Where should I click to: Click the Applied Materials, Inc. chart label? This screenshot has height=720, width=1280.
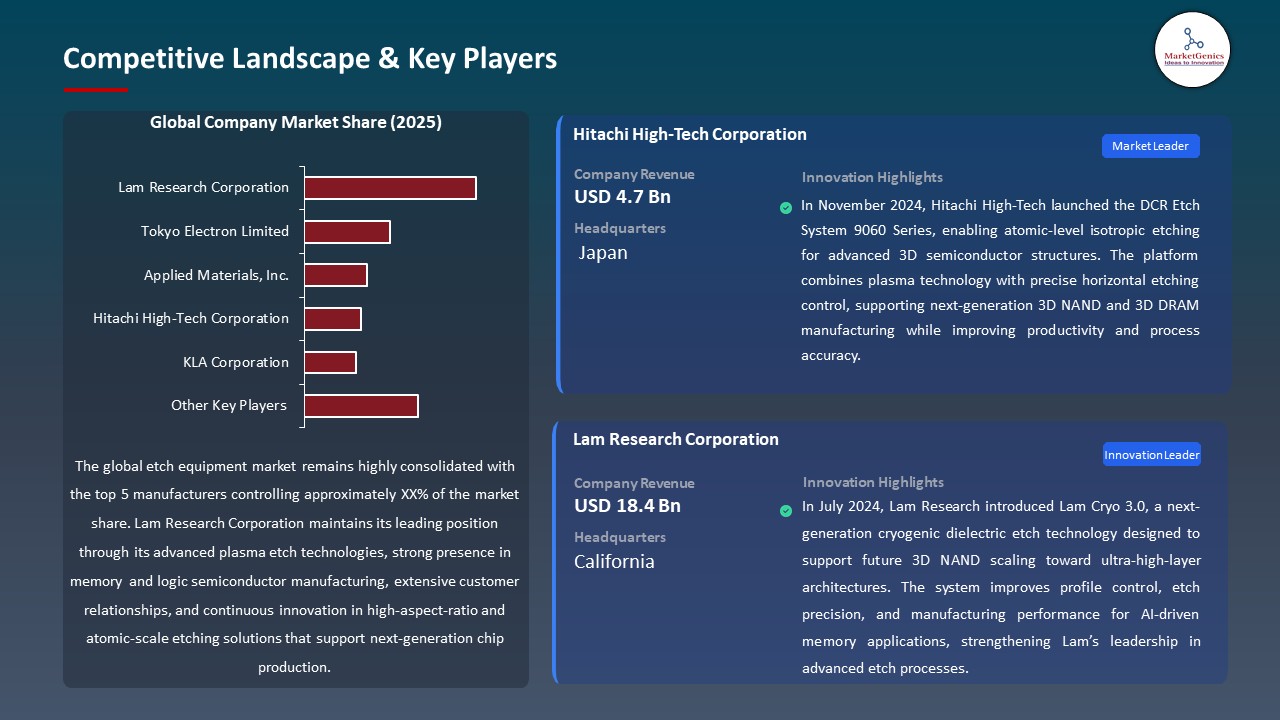click(216, 275)
